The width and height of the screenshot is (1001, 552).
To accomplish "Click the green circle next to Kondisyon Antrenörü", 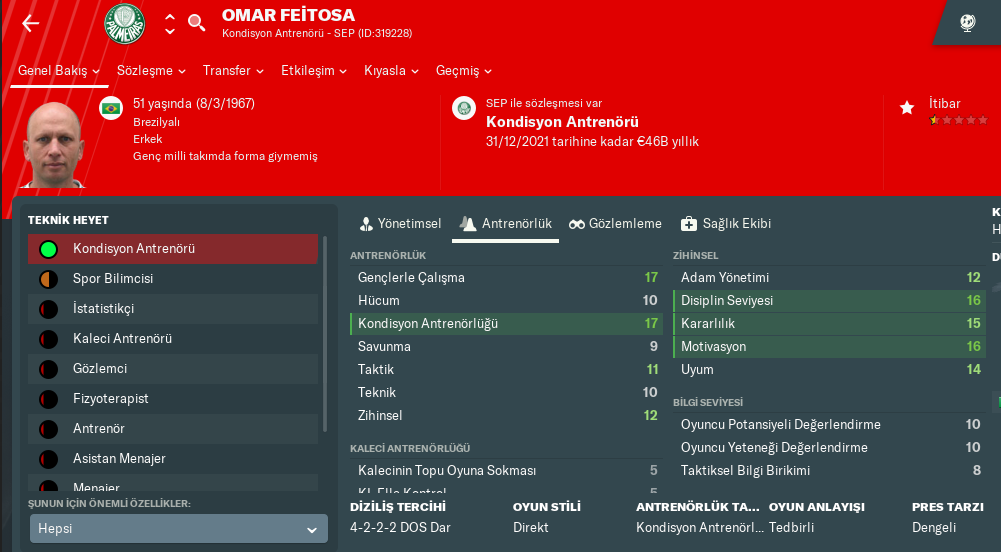I will [x=48, y=249].
